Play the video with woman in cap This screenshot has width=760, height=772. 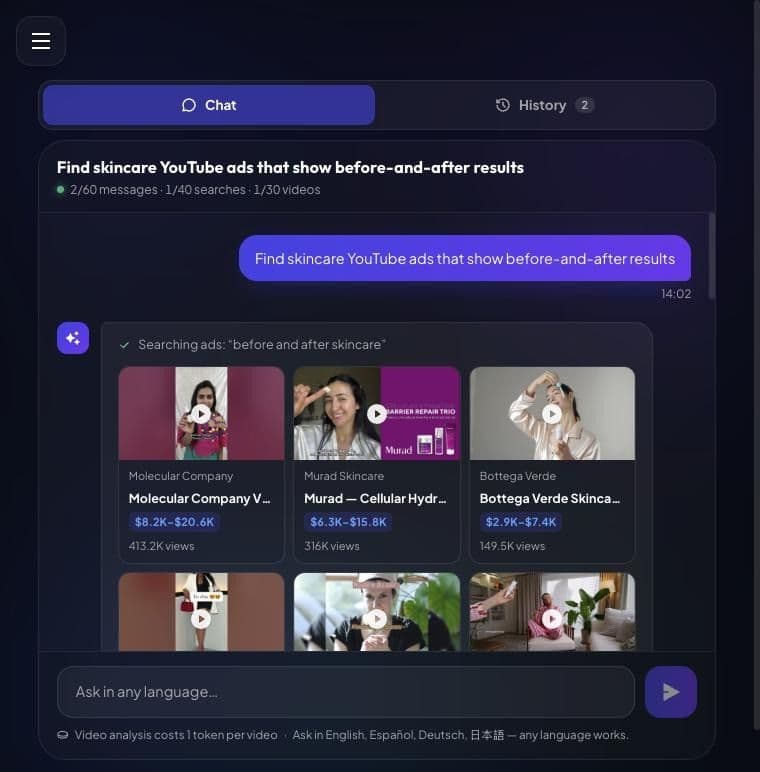tap(377, 619)
